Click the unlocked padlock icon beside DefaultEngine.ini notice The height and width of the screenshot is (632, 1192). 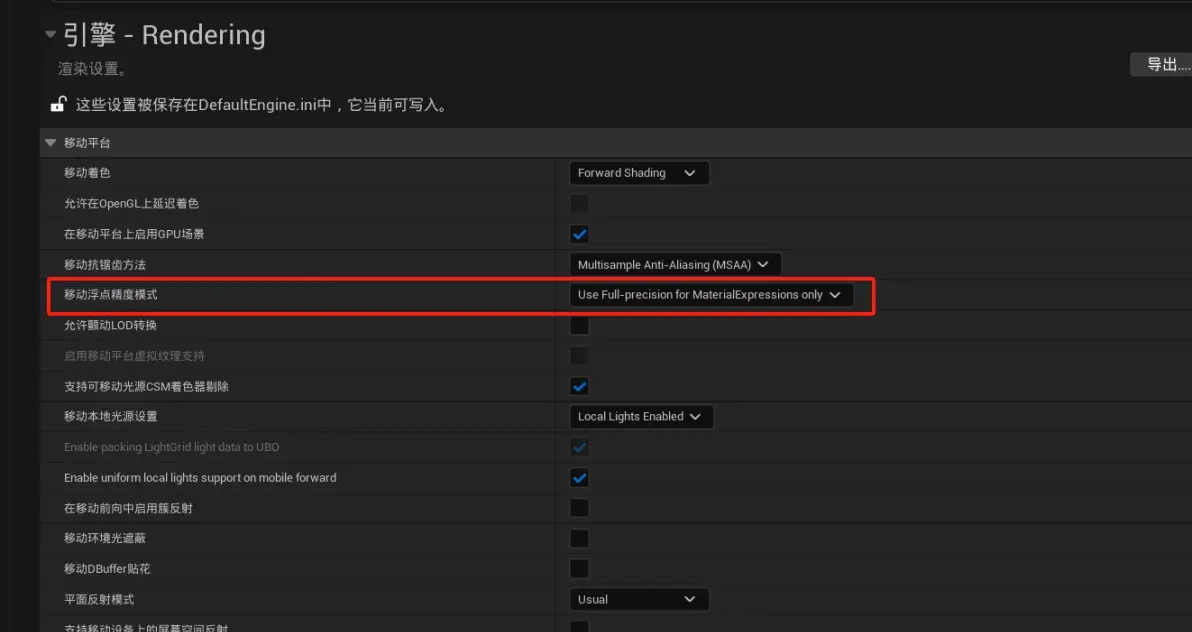tap(59, 104)
